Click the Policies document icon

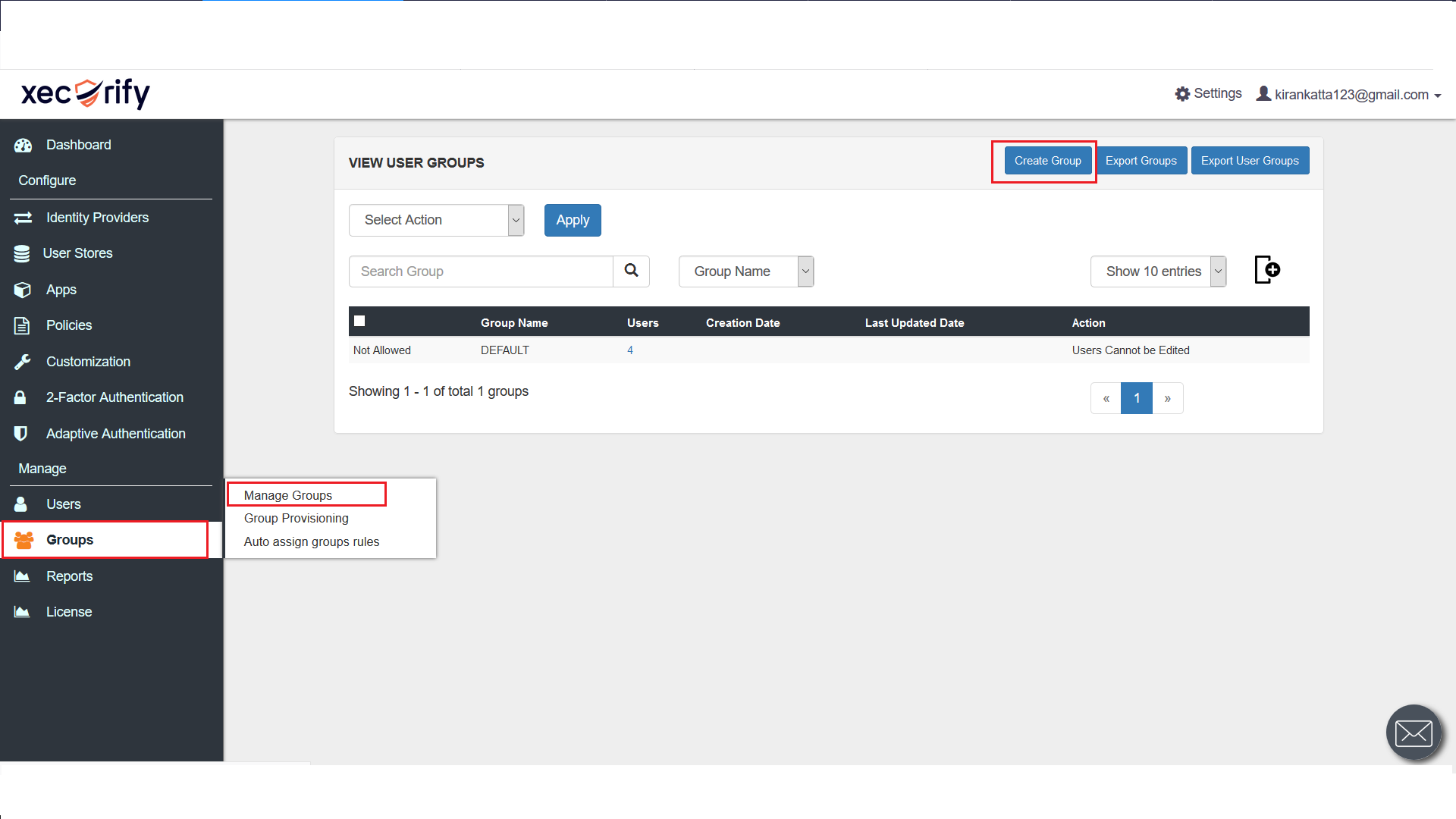(22, 325)
